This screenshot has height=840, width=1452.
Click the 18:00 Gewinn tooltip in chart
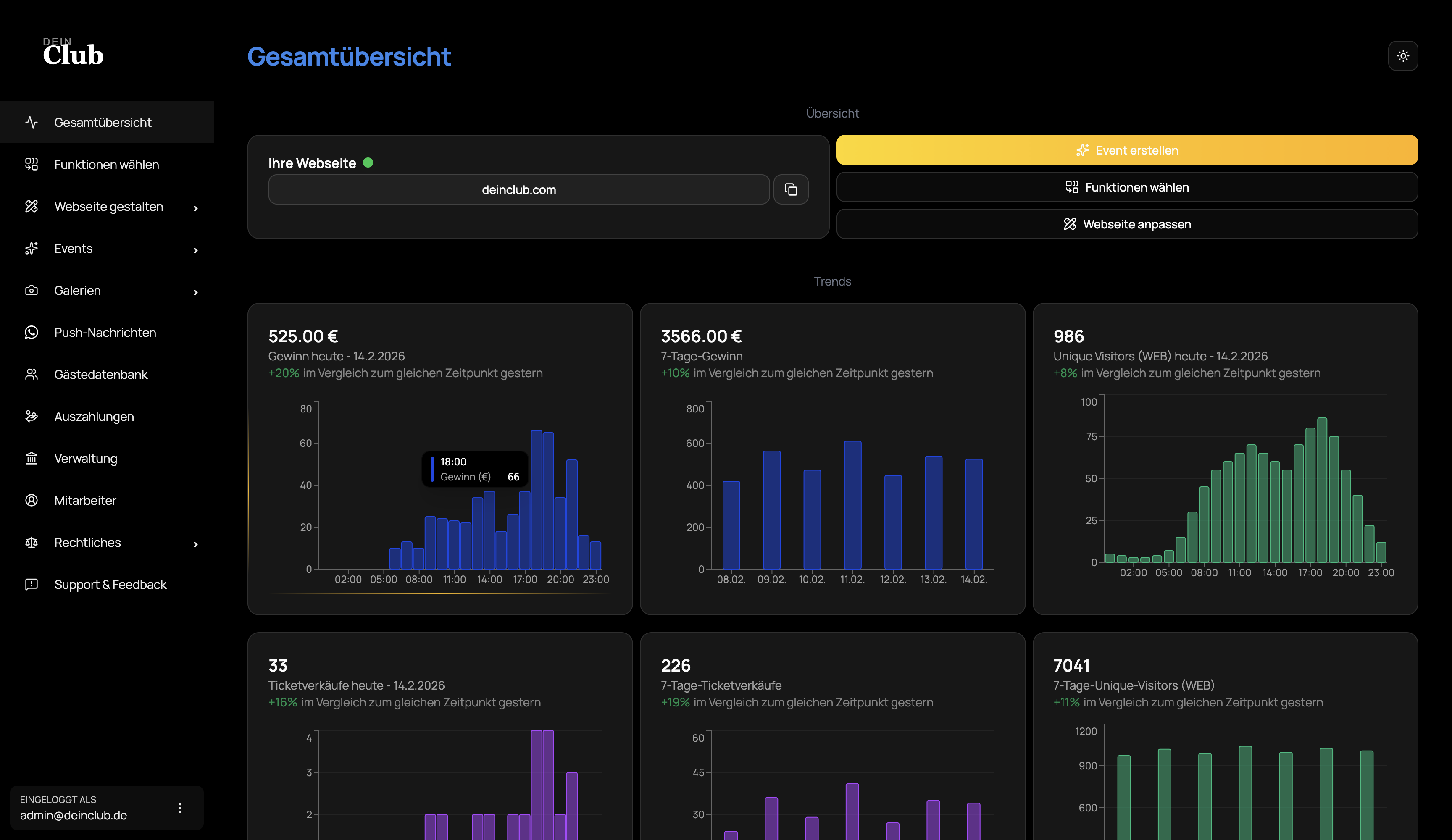click(475, 469)
